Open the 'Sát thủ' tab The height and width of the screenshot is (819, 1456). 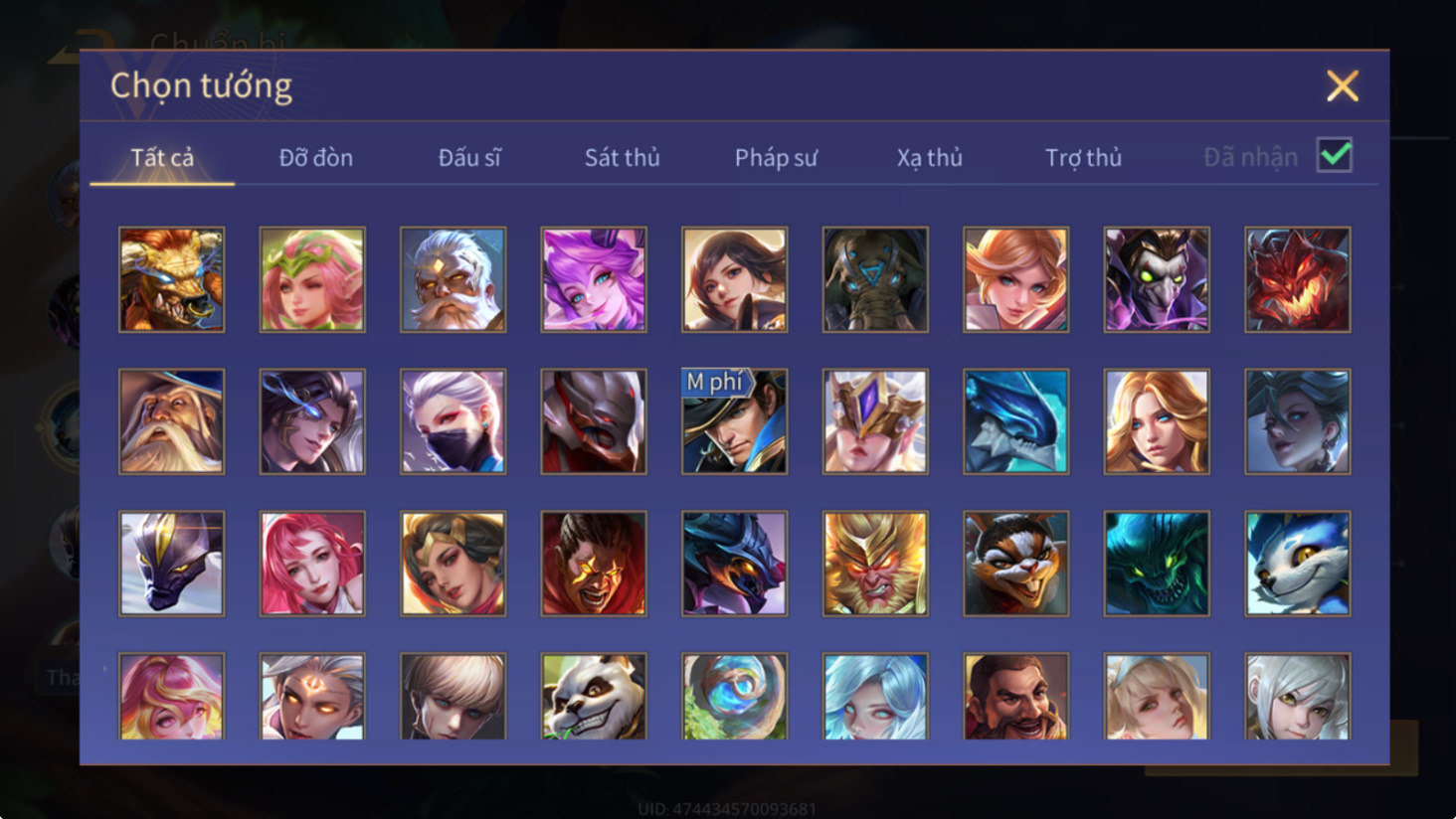(x=622, y=157)
